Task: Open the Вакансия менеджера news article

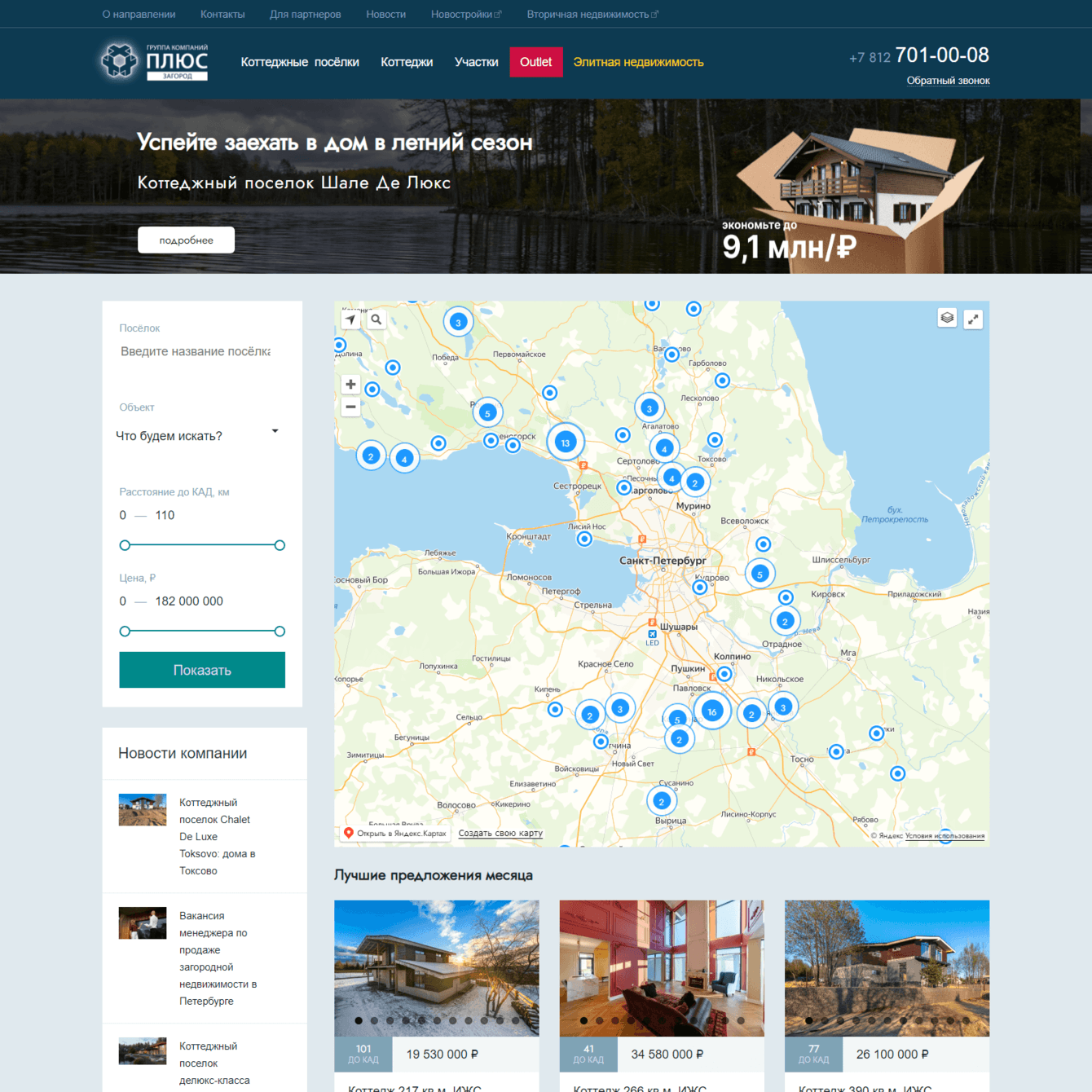Action: pyautogui.click(x=218, y=958)
